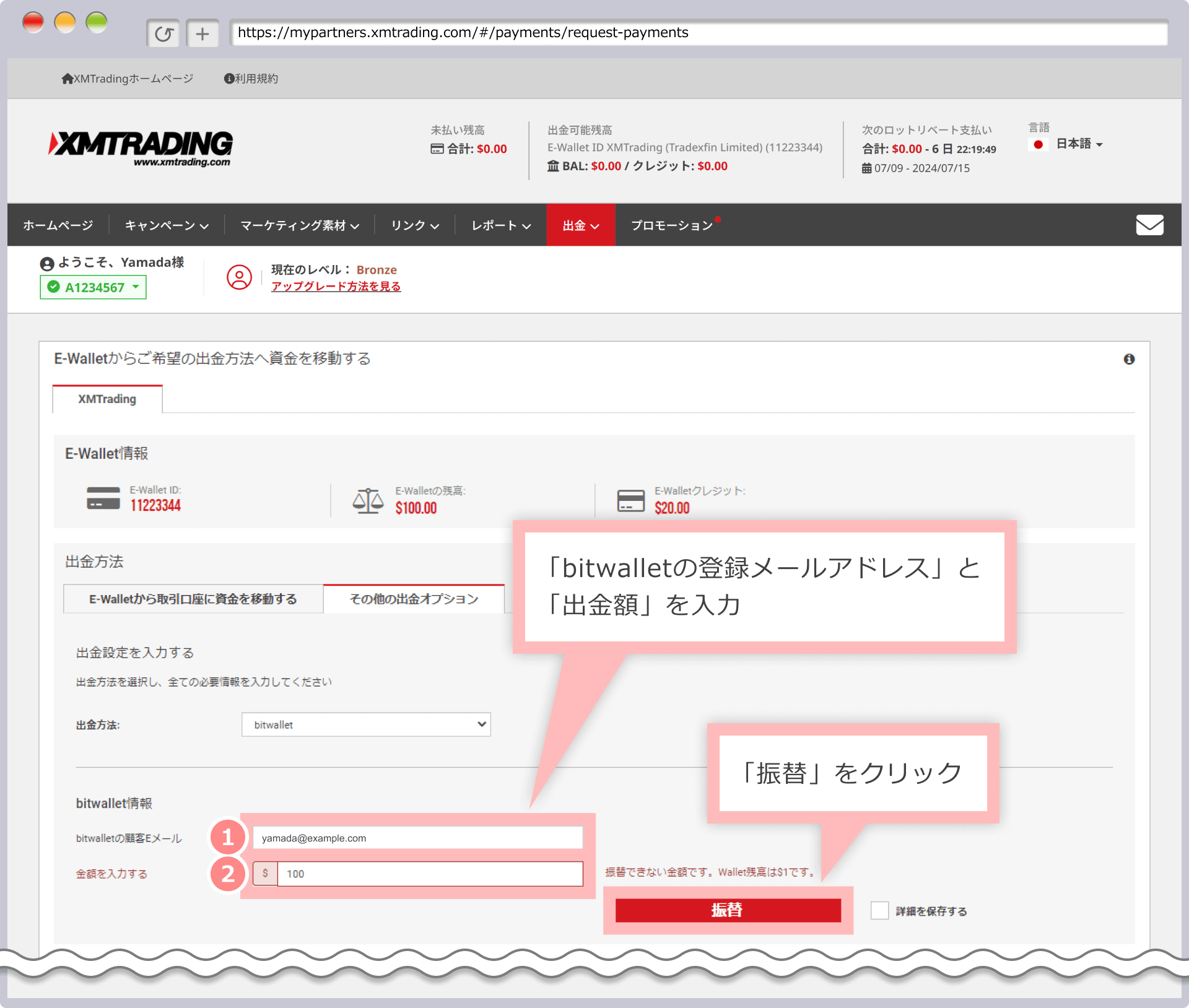1189x1008 pixels.
Task: Expand the マーケティング素材 menu
Action: coord(300,225)
